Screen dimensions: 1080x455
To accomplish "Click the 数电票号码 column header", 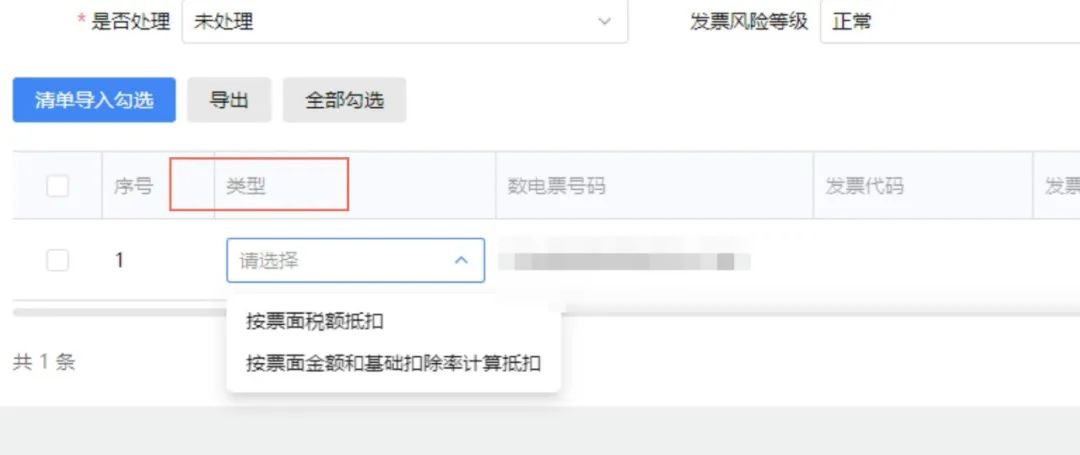I will pyautogui.click(x=557, y=186).
